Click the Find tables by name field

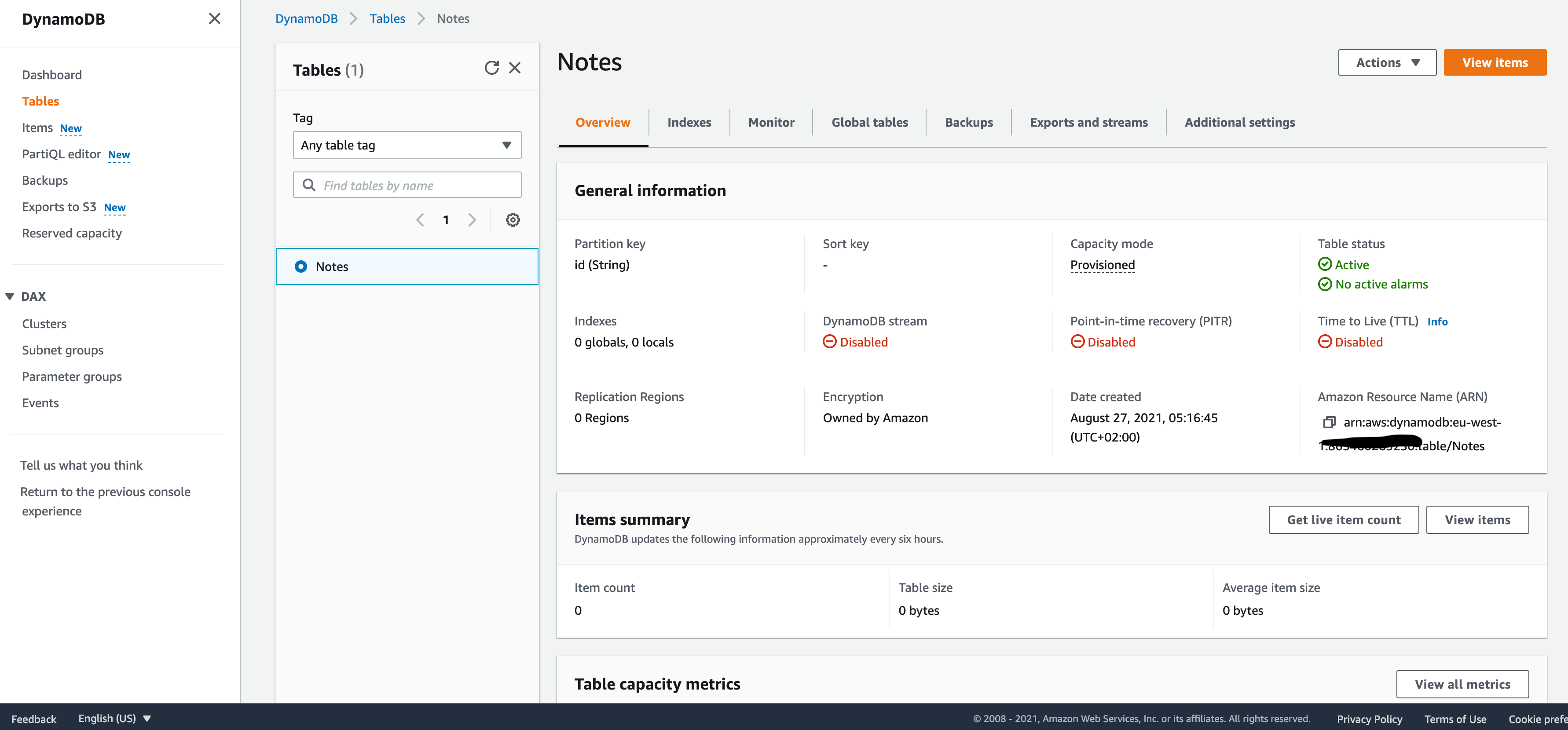pos(407,184)
